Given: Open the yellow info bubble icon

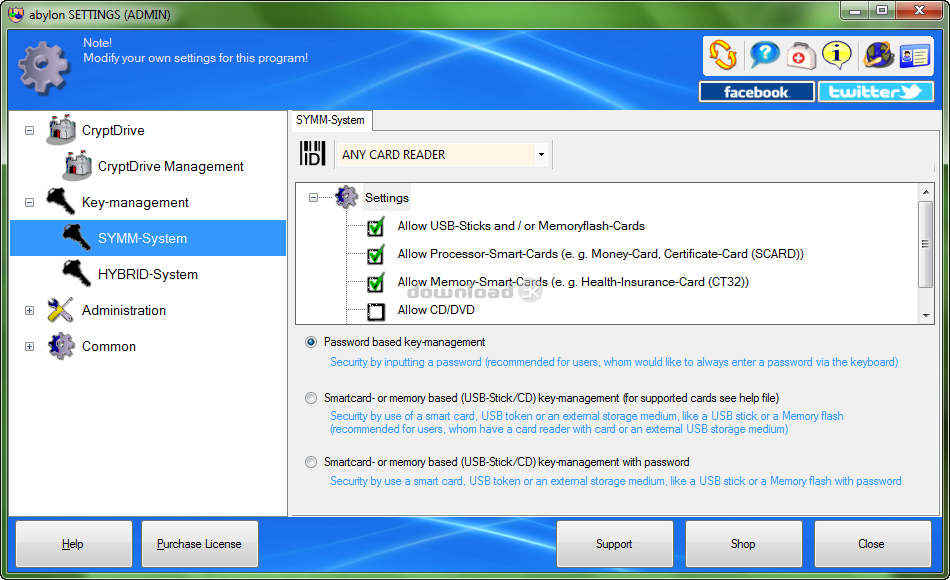Looking at the screenshot, I should (x=837, y=55).
